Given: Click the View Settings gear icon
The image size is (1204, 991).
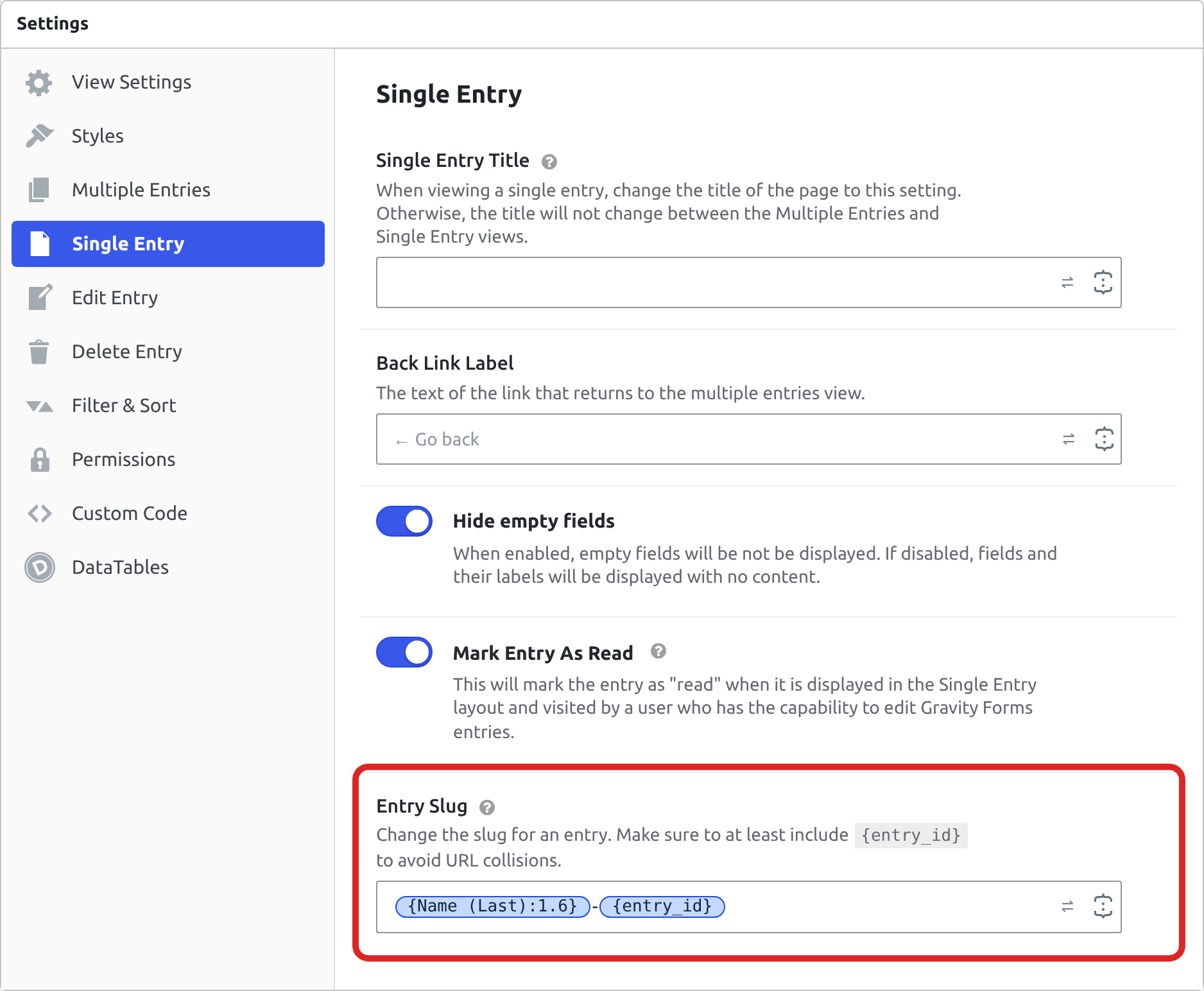Looking at the screenshot, I should 39,83.
